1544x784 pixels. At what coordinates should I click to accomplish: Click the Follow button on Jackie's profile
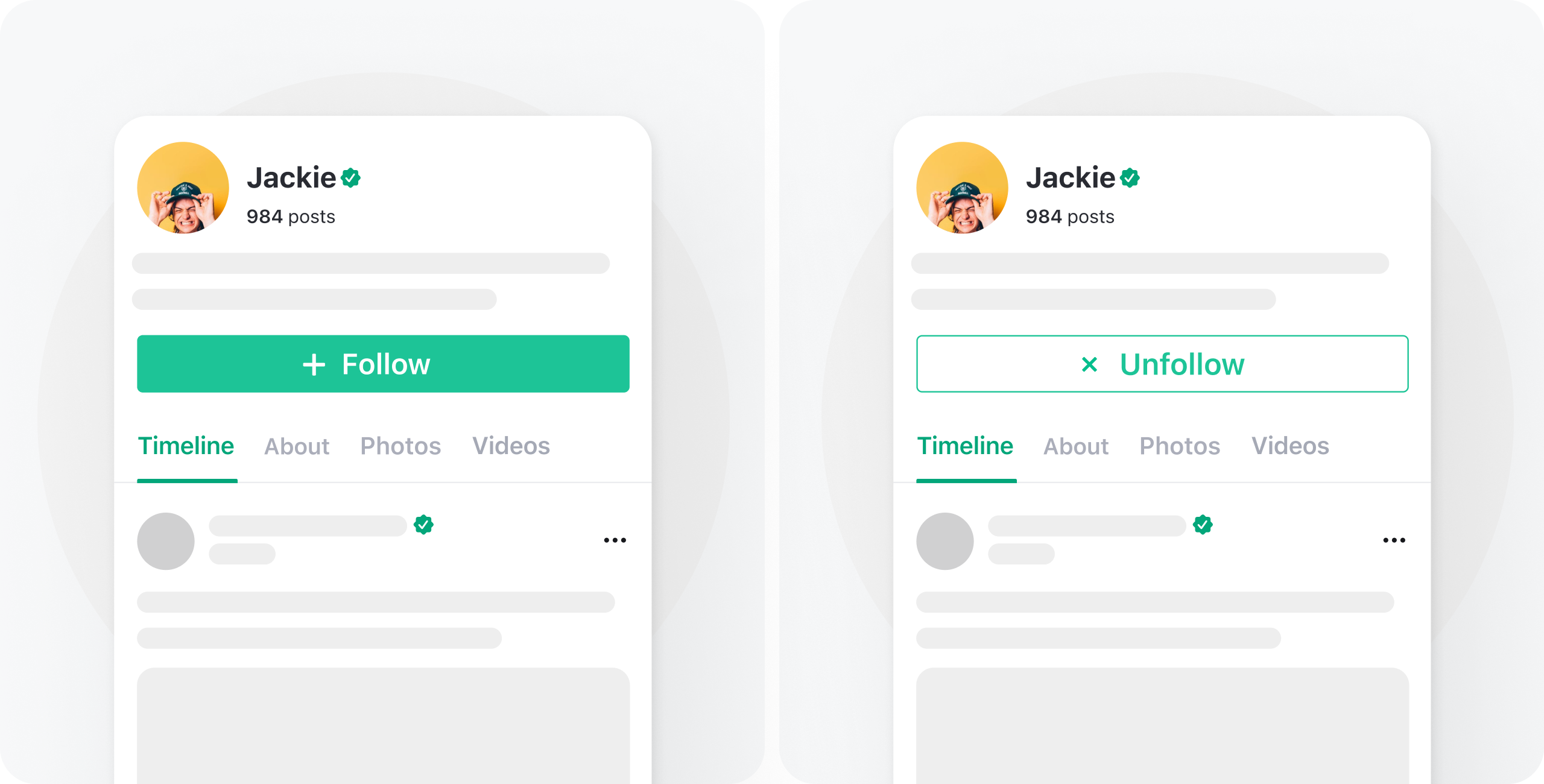pos(384,364)
